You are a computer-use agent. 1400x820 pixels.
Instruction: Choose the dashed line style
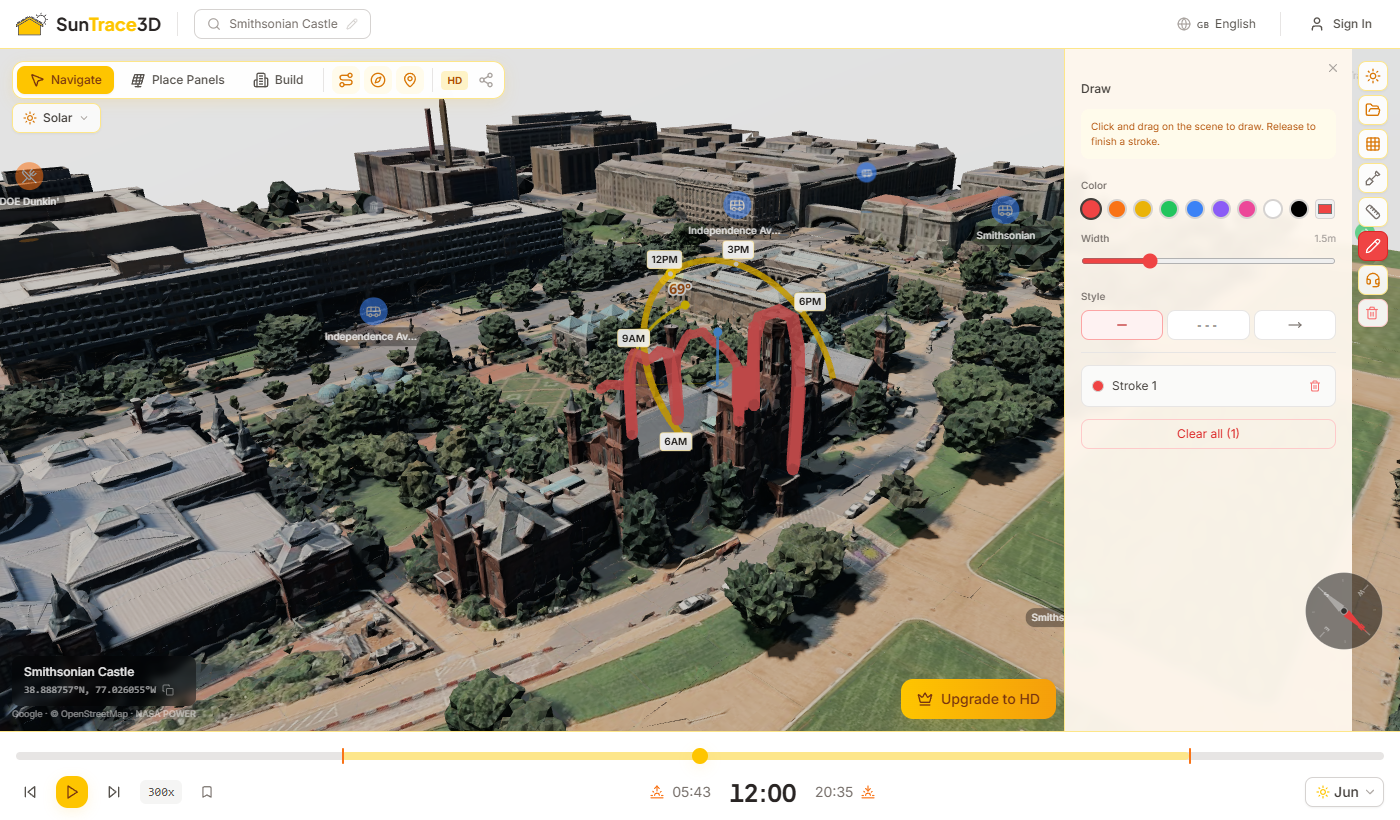point(1208,325)
